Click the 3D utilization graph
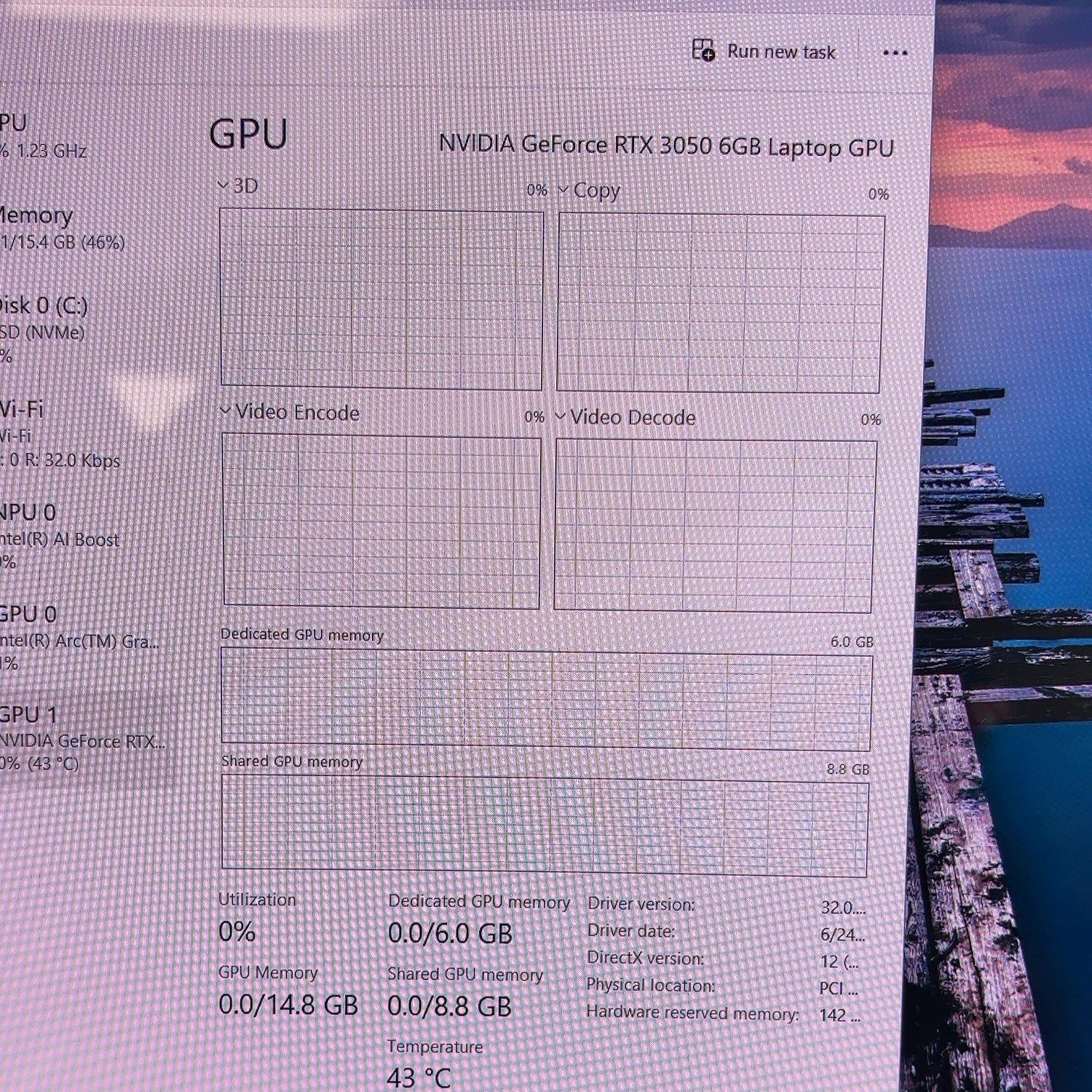Image resolution: width=1092 pixels, height=1092 pixels. tap(381, 299)
